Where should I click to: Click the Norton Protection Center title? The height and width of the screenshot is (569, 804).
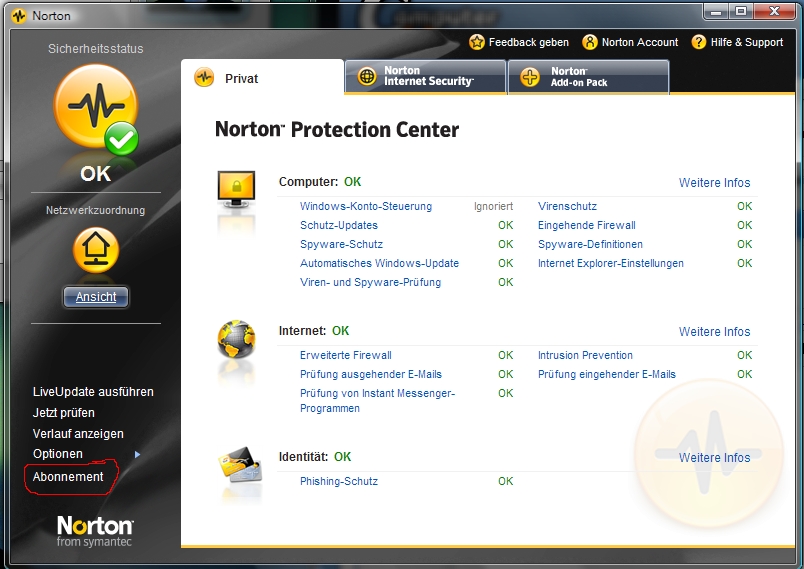click(337, 129)
